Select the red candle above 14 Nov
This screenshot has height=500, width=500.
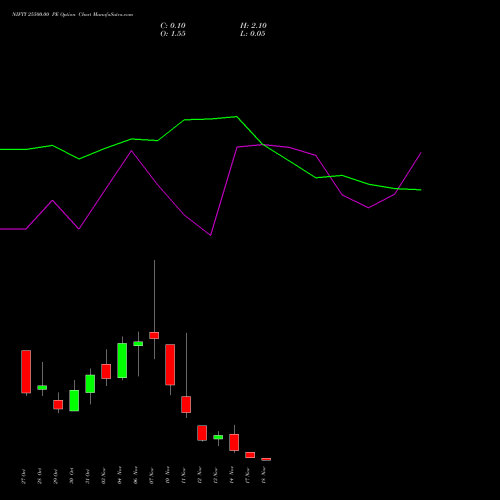point(234,442)
